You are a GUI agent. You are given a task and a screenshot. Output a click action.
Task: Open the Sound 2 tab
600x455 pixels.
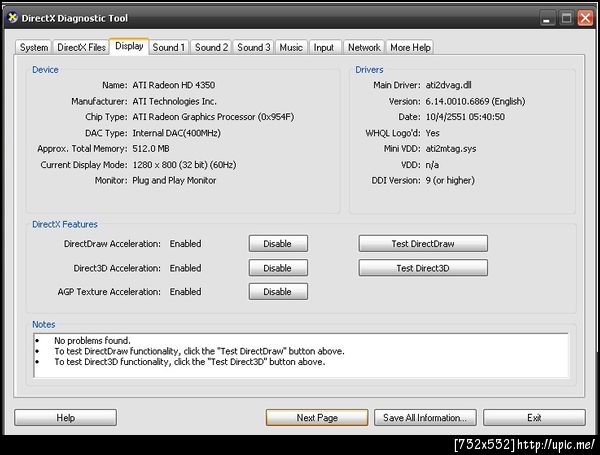211,47
